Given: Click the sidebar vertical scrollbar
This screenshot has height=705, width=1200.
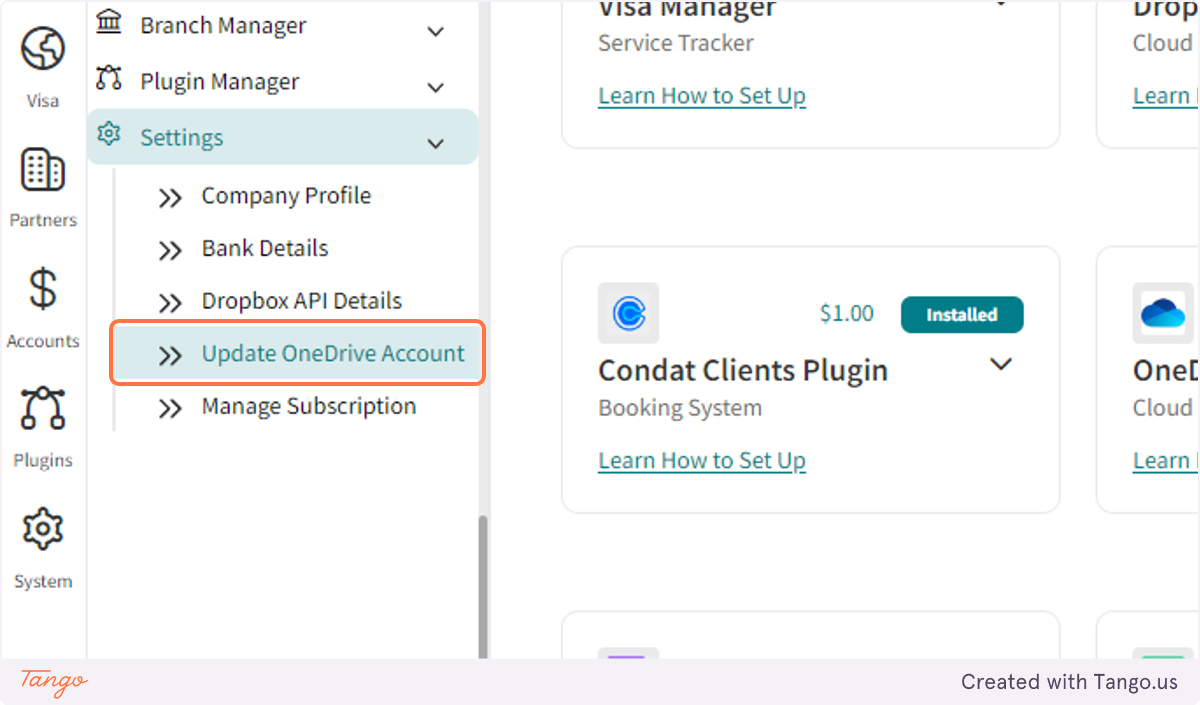Looking at the screenshot, I should tap(483, 586).
